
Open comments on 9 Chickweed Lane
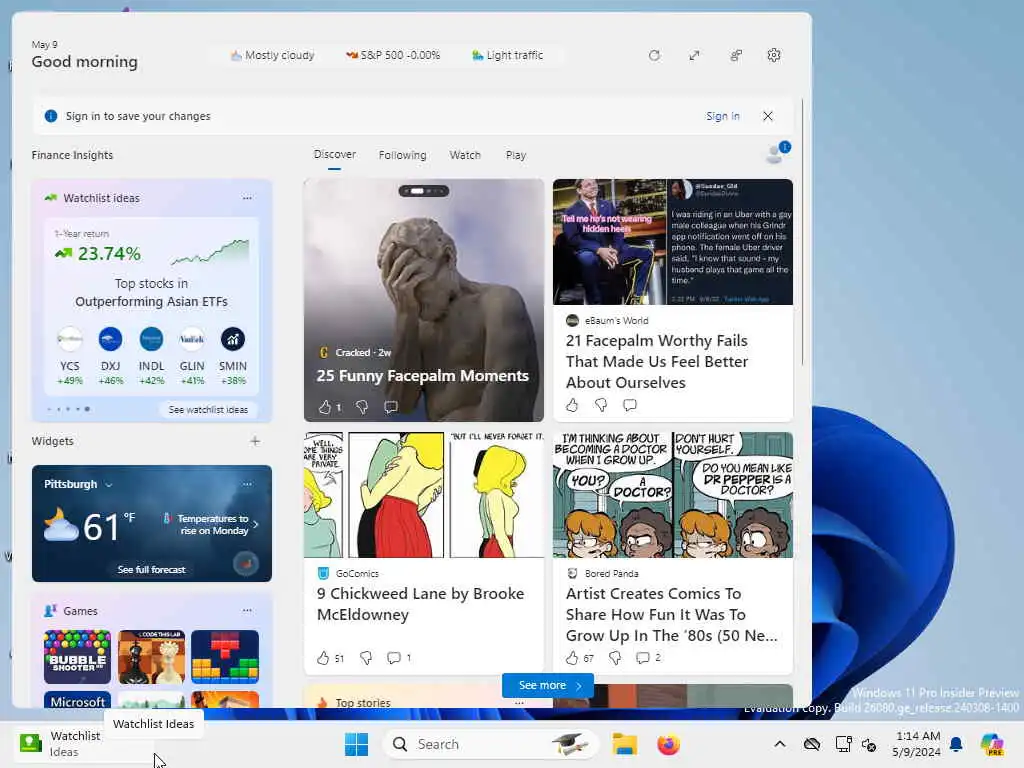[394, 658]
